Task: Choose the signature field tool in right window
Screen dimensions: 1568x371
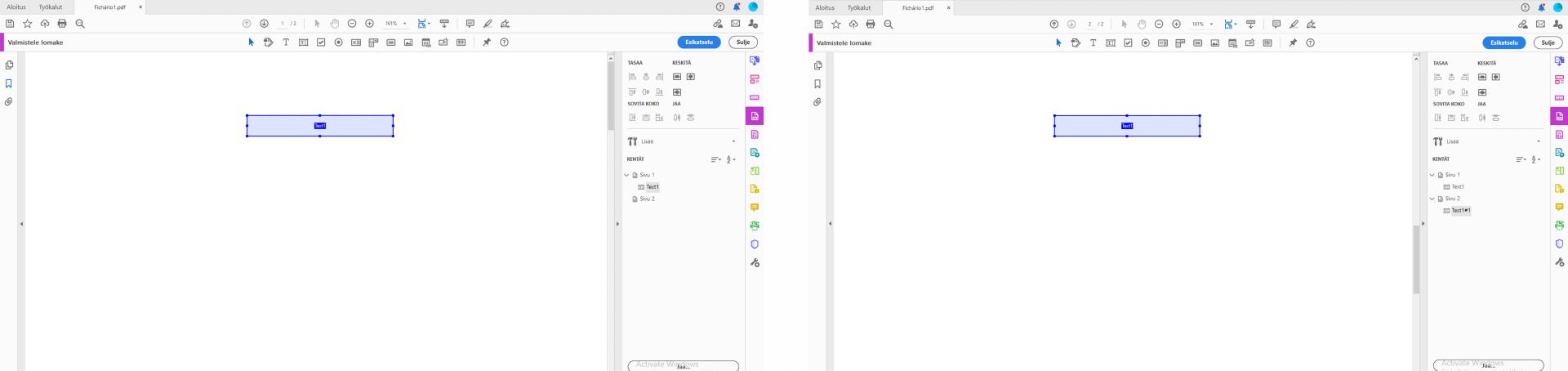Action: (1250, 43)
